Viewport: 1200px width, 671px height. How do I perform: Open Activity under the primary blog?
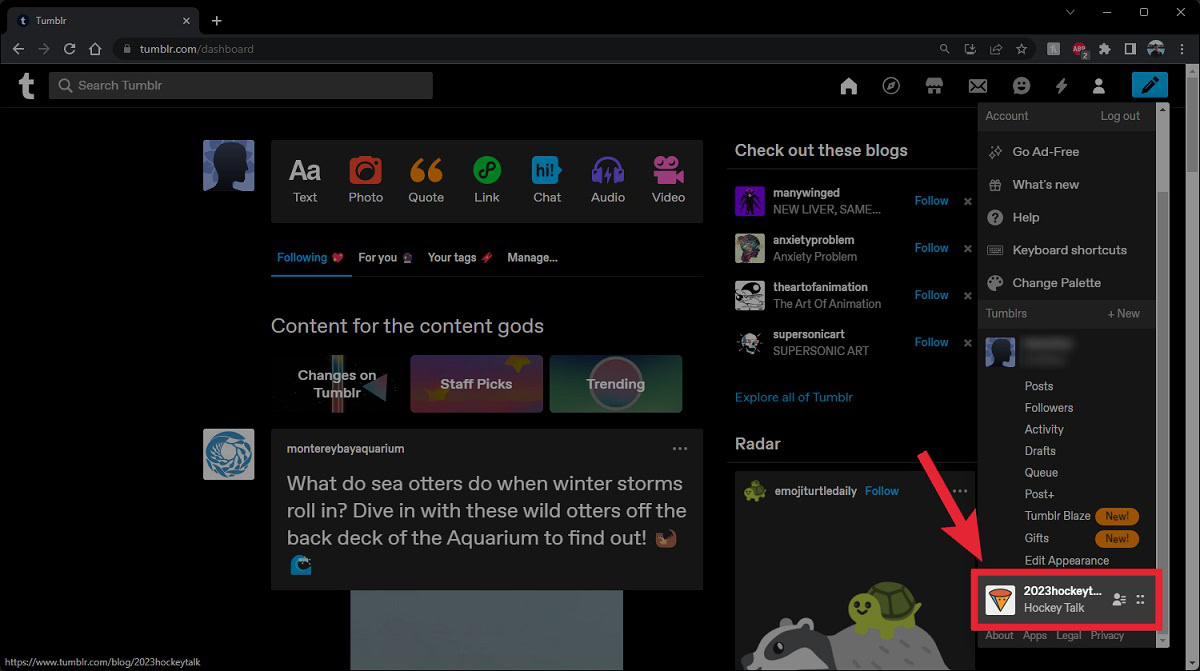[x=1044, y=429]
